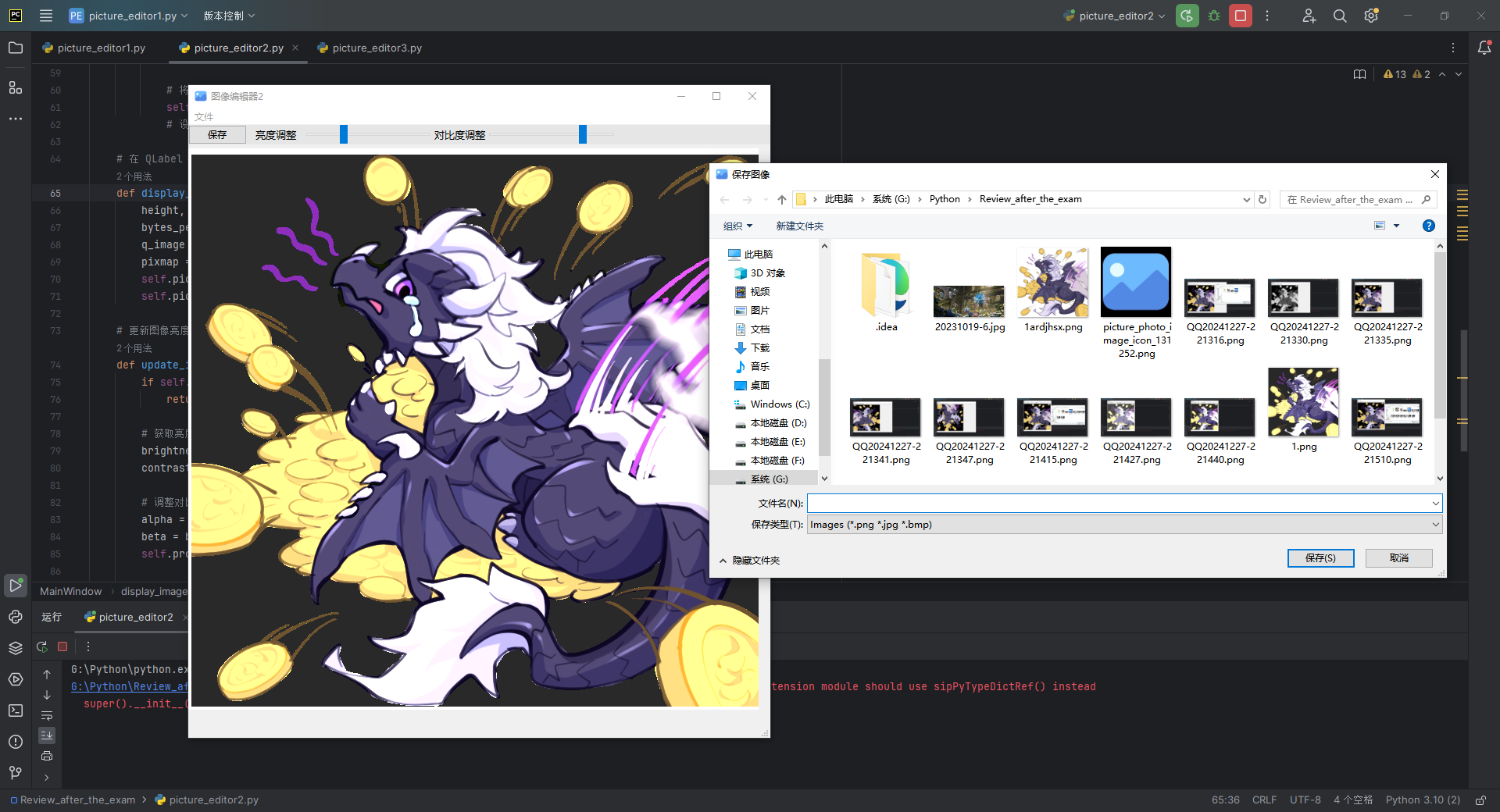The width and height of the screenshot is (1500, 812).
Task: Click 保存(S) button in save dialog
Action: pos(1320,558)
